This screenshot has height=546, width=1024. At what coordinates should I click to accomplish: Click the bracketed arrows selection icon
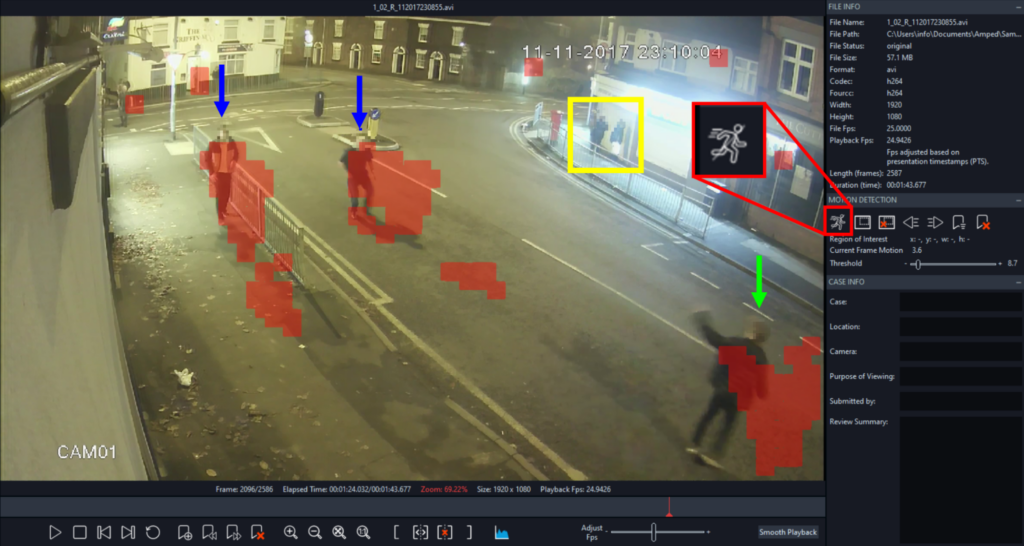pyautogui.click(x=421, y=532)
